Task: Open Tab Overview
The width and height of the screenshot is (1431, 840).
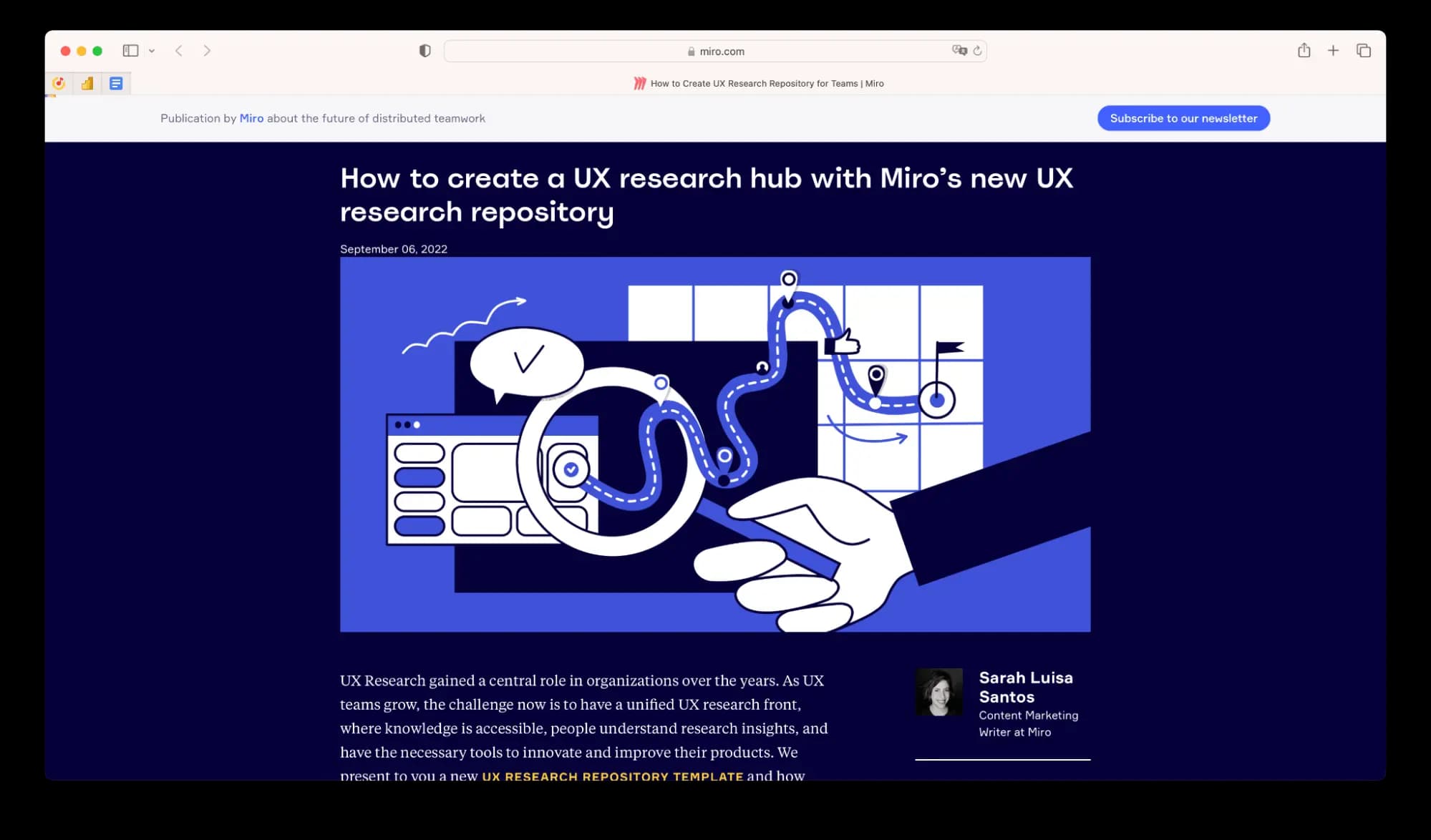Action: pyautogui.click(x=1364, y=51)
